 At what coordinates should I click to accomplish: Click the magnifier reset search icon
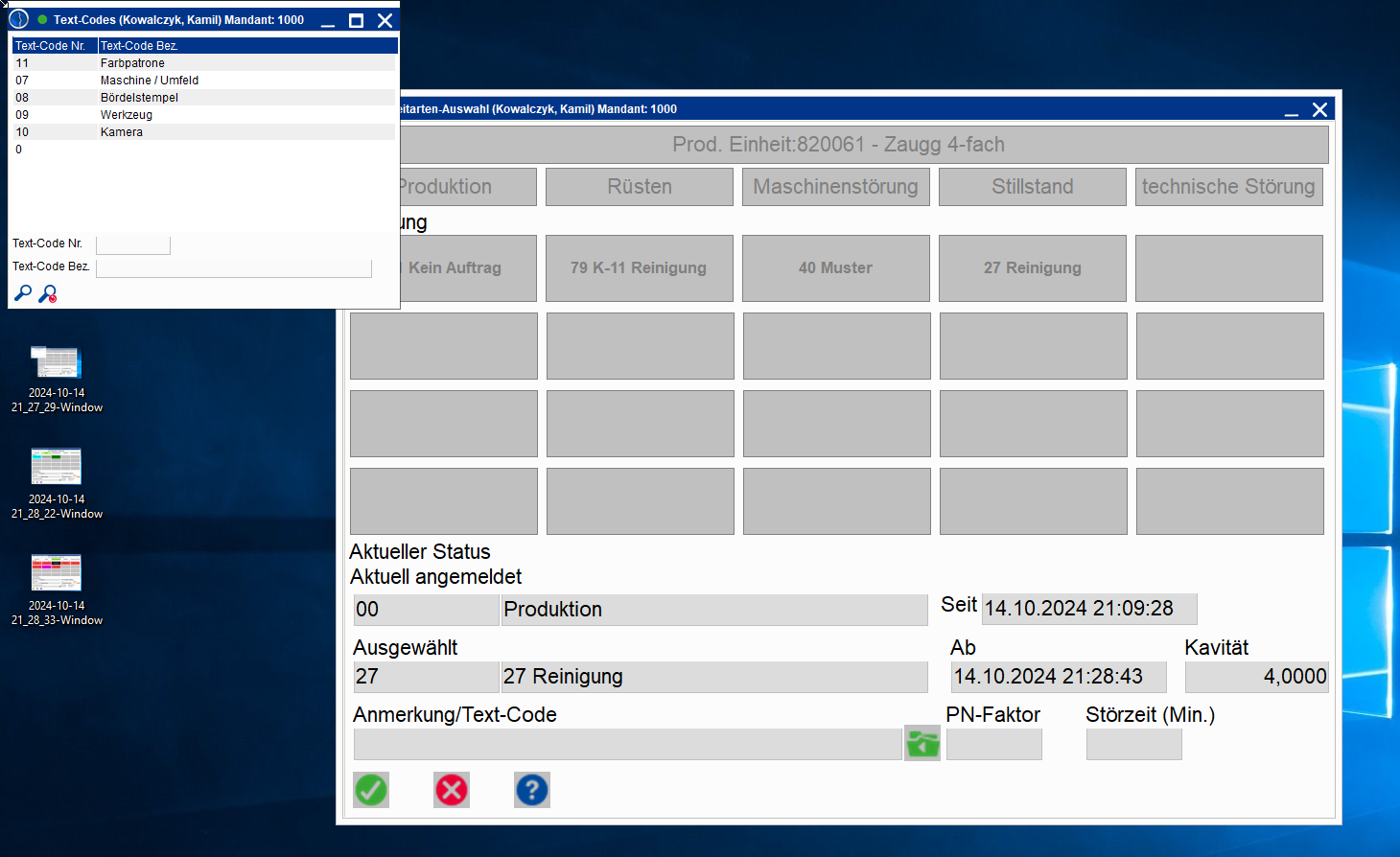click(47, 293)
